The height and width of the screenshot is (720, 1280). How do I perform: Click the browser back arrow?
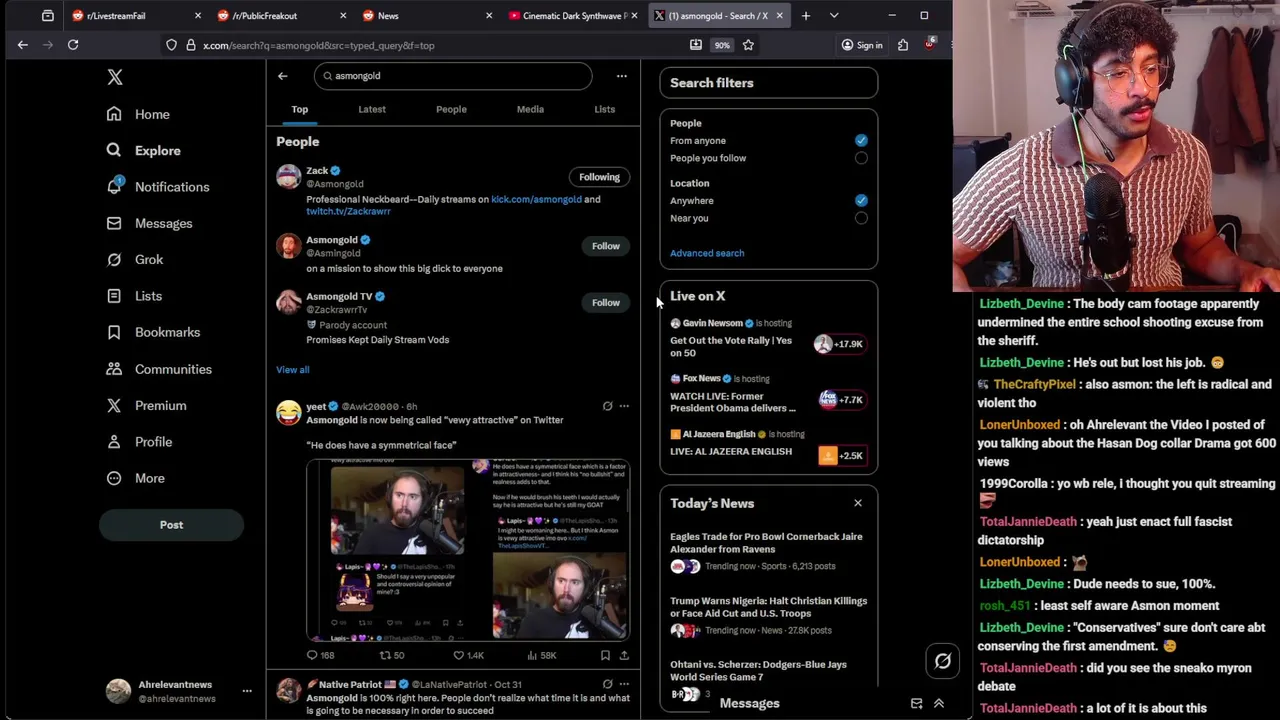(x=22, y=45)
